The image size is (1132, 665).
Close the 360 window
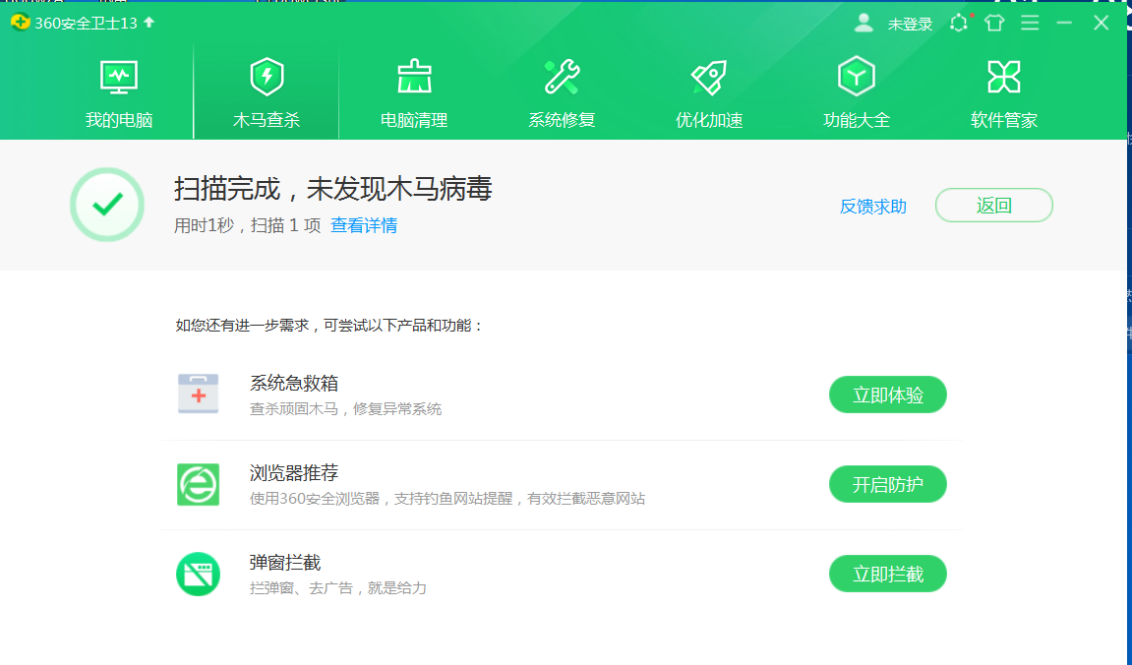pos(1101,23)
